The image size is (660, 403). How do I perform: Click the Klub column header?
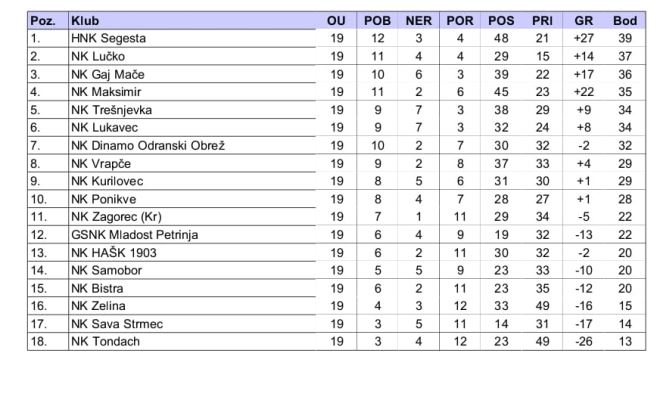84,20
